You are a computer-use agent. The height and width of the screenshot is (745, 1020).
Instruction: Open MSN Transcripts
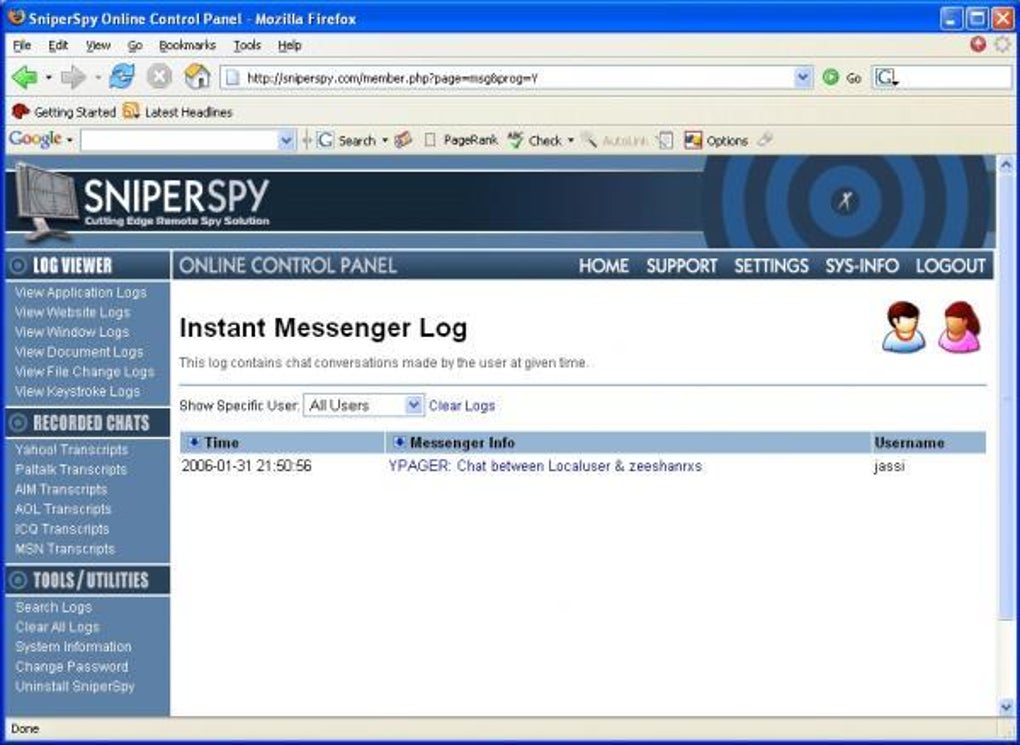64,549
